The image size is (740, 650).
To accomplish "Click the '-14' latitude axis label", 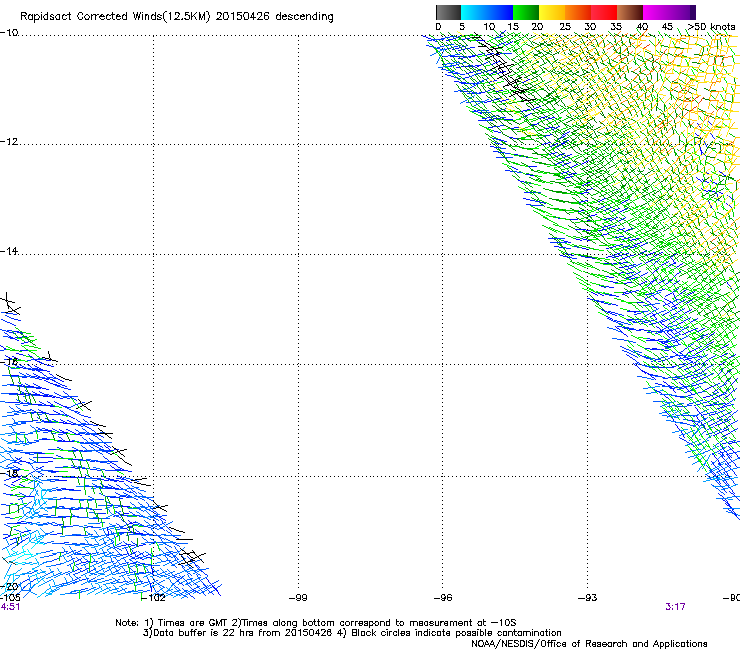I will click(x=9, y=251).
